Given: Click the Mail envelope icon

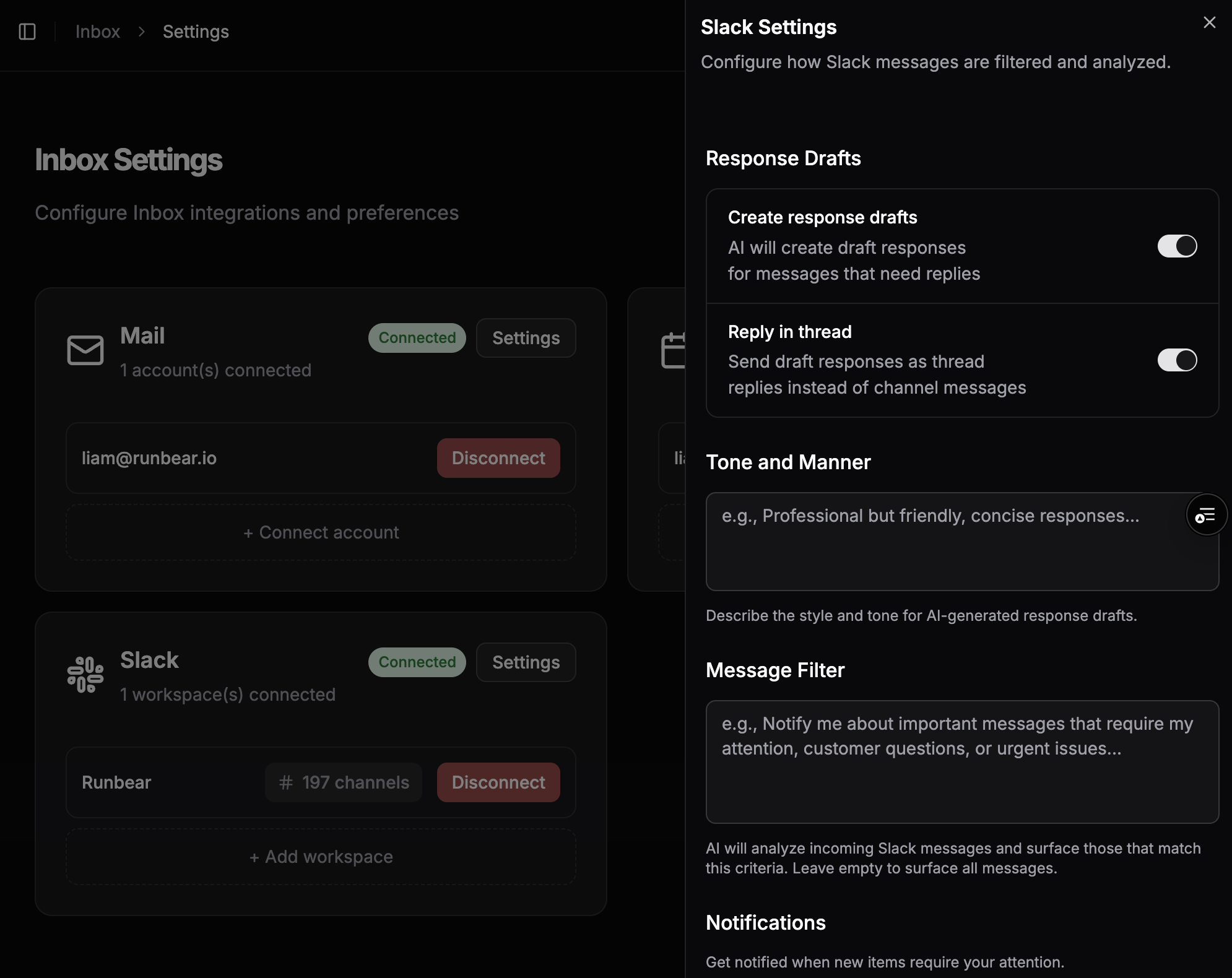Looking at the screenshot, I should point(85,350).
